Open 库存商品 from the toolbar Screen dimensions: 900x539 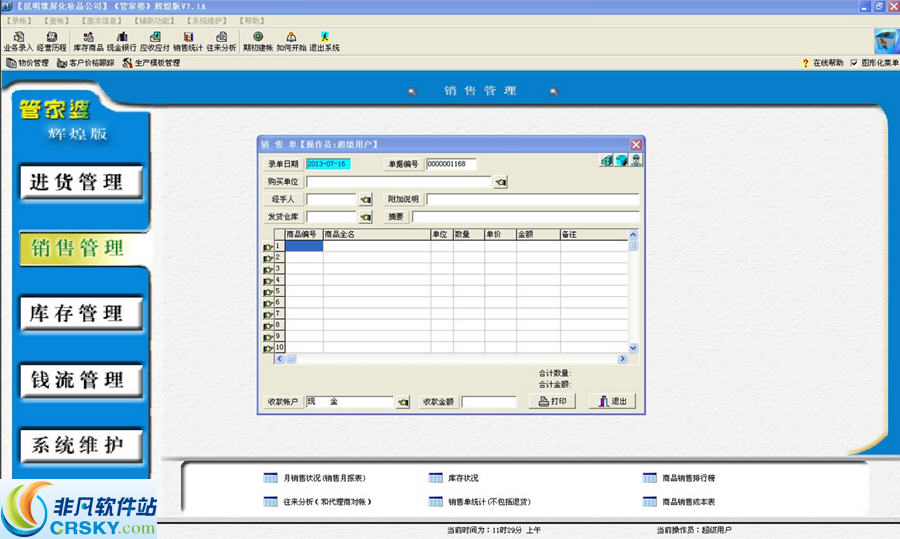tap(88, 42)
